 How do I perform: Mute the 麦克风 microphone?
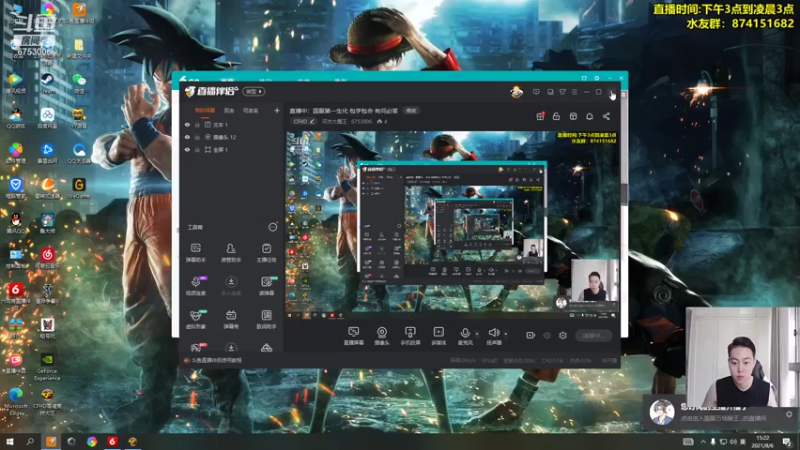click(465, 335)
